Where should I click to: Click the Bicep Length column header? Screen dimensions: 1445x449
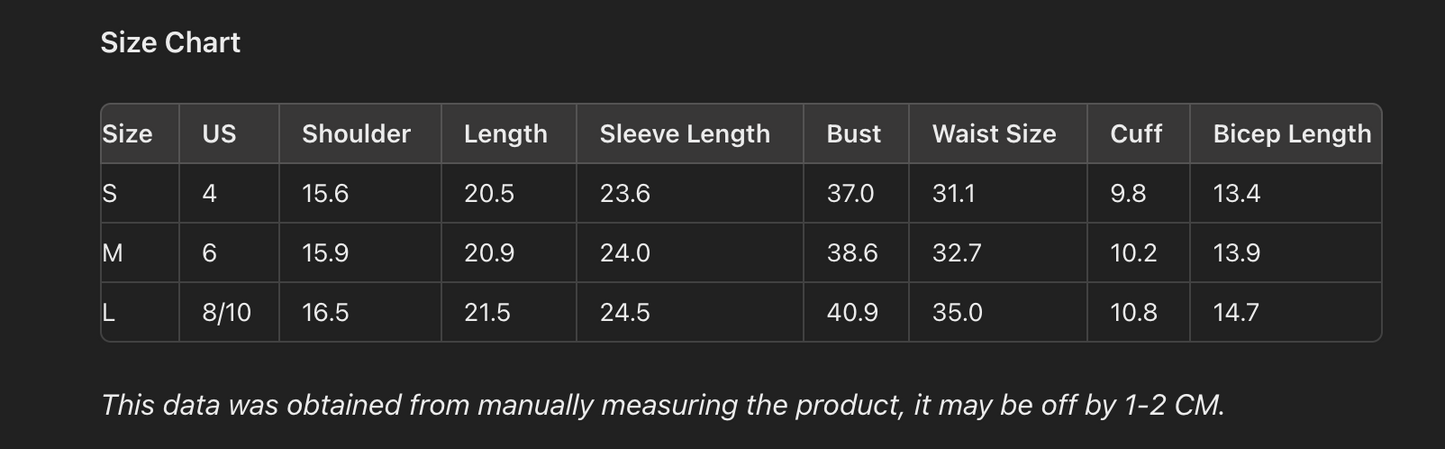[1291, 134]
